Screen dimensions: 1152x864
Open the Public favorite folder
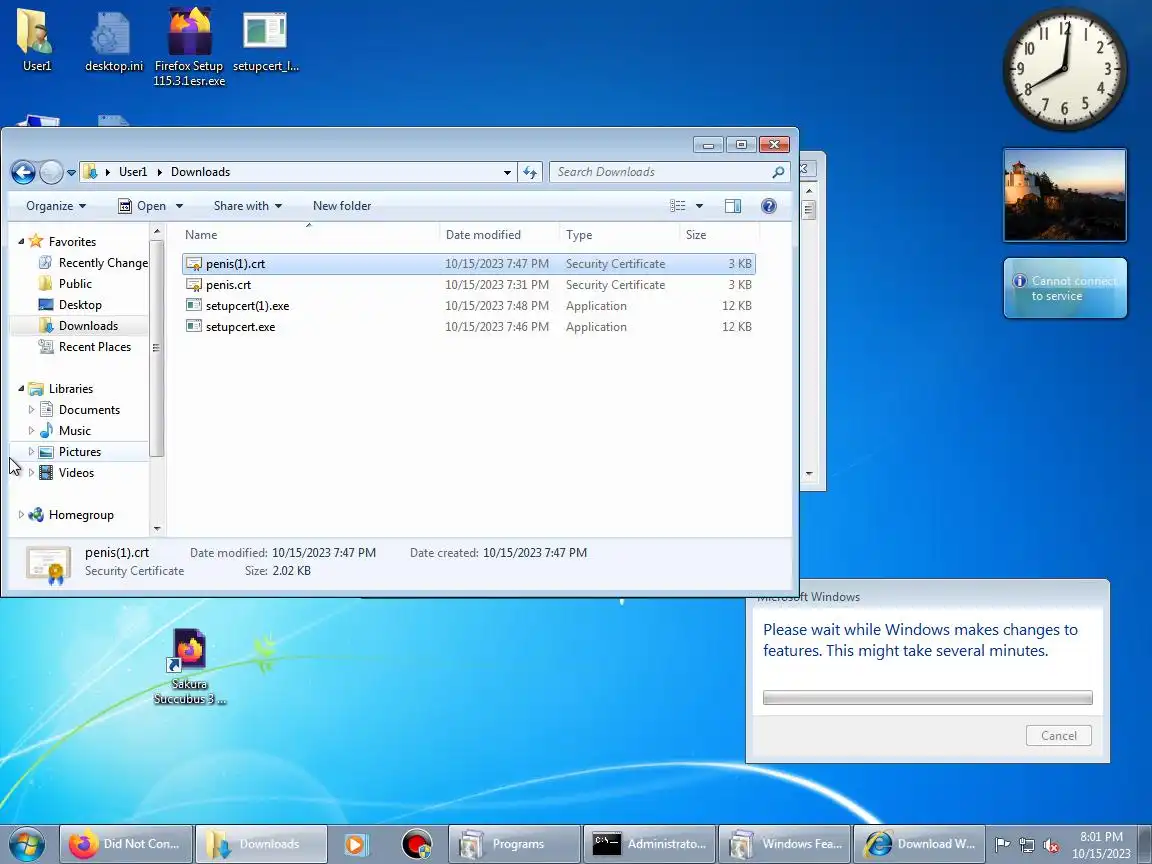65,284
